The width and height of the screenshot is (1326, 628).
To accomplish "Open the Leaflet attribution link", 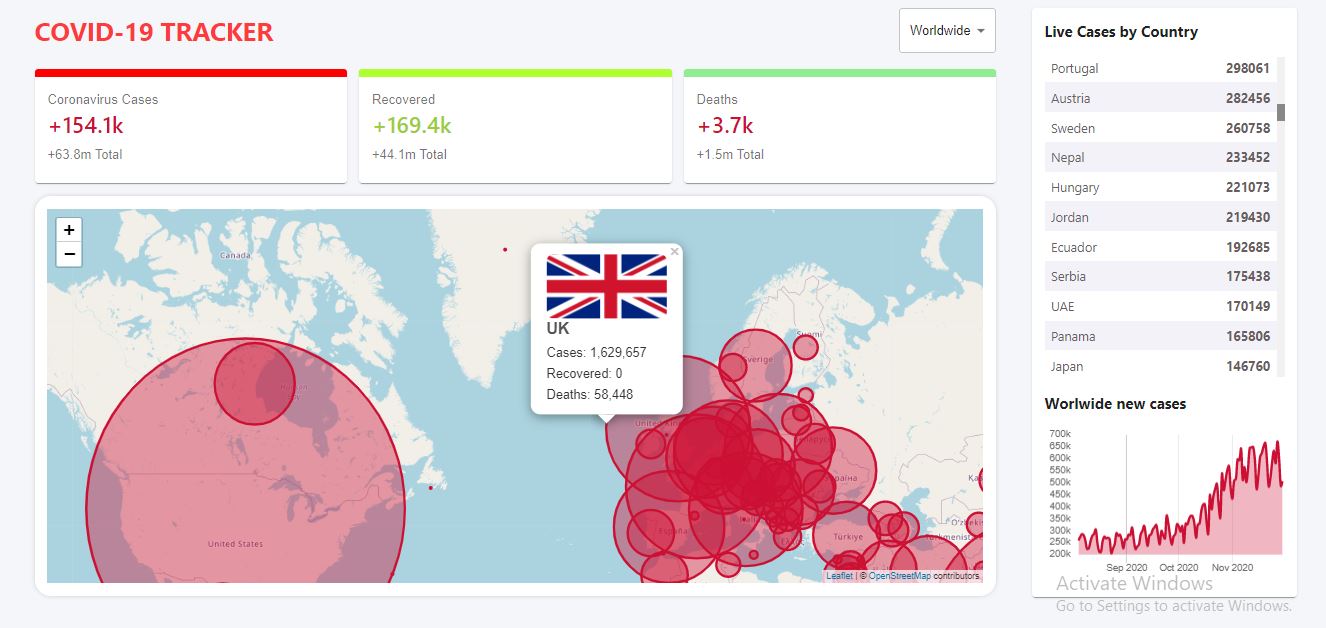I will pos(840,576).
